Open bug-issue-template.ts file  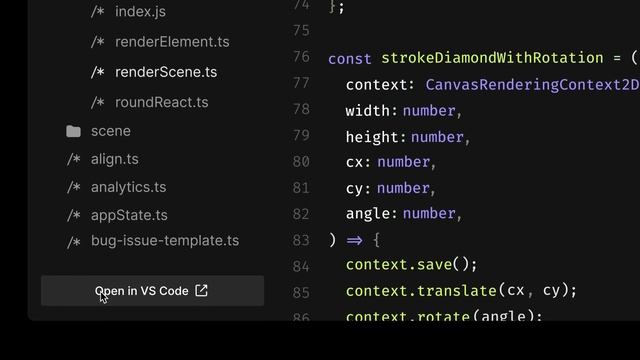tap(165, 240)
